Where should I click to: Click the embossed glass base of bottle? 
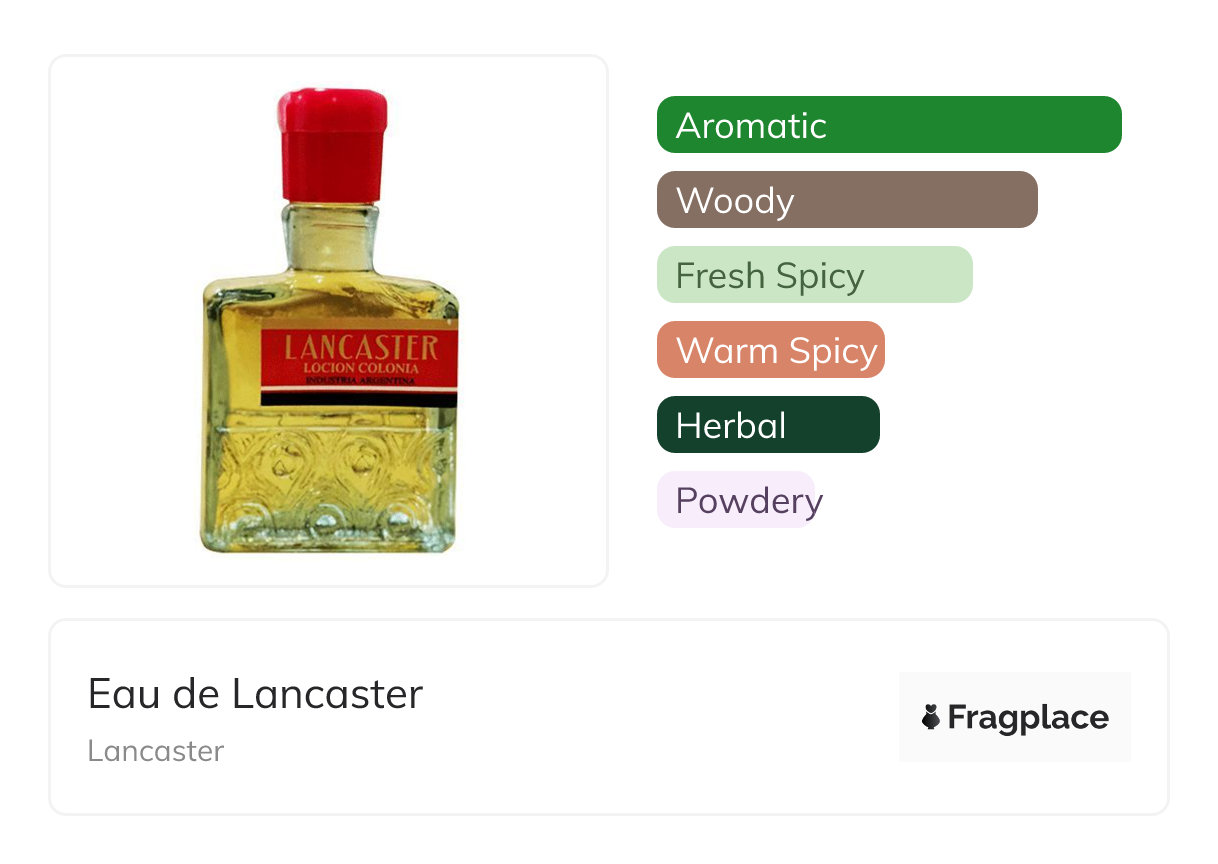point(328,490)
